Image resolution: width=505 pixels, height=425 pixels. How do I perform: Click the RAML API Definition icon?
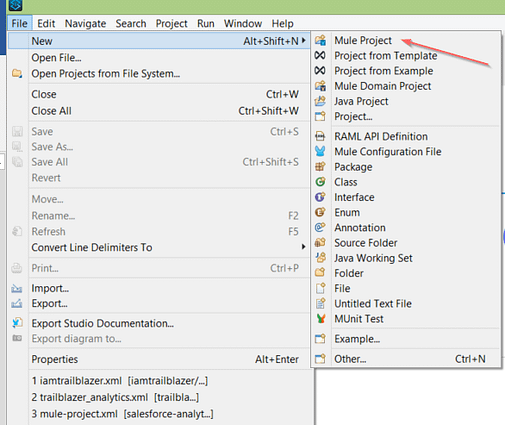click(x=320, y=136)
